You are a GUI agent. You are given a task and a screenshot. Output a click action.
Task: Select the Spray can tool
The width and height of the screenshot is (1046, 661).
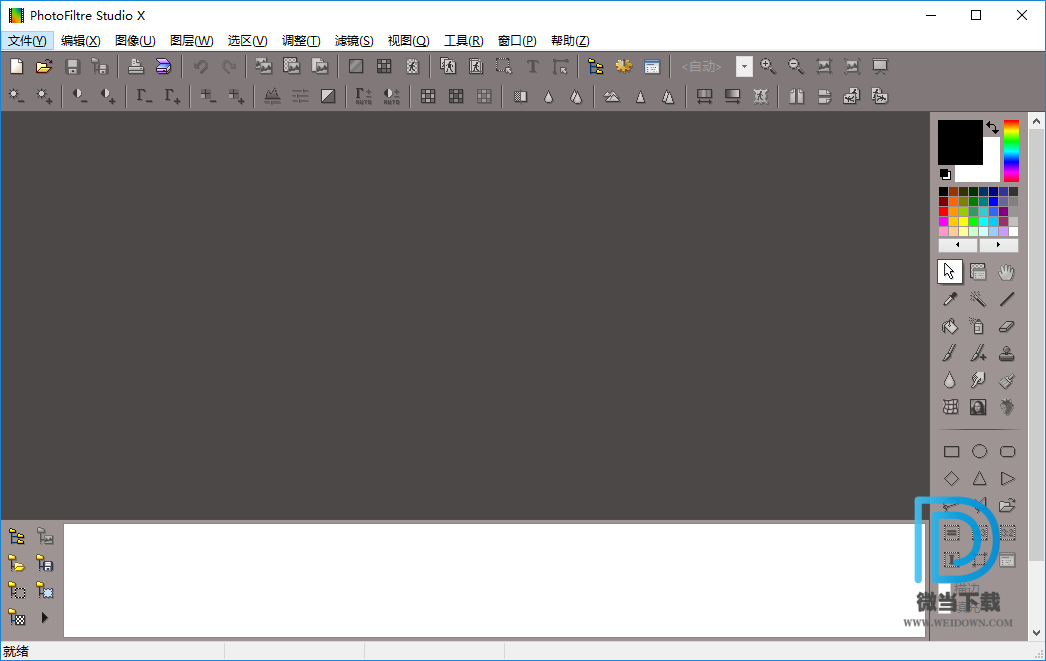[x=978, y=326]
